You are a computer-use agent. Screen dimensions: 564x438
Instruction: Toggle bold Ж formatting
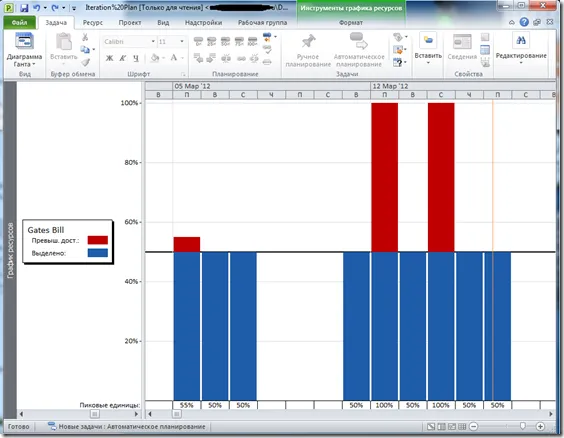pos(109,58)
